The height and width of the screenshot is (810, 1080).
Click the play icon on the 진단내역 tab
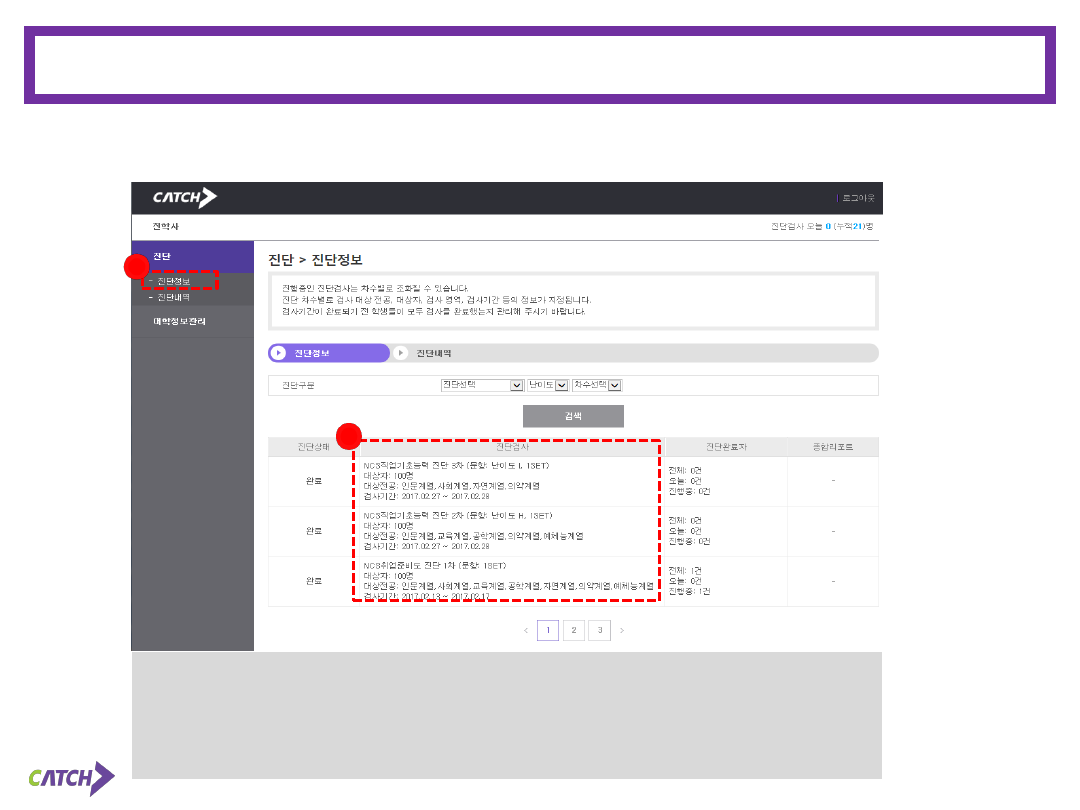click(x=401, y=353)
